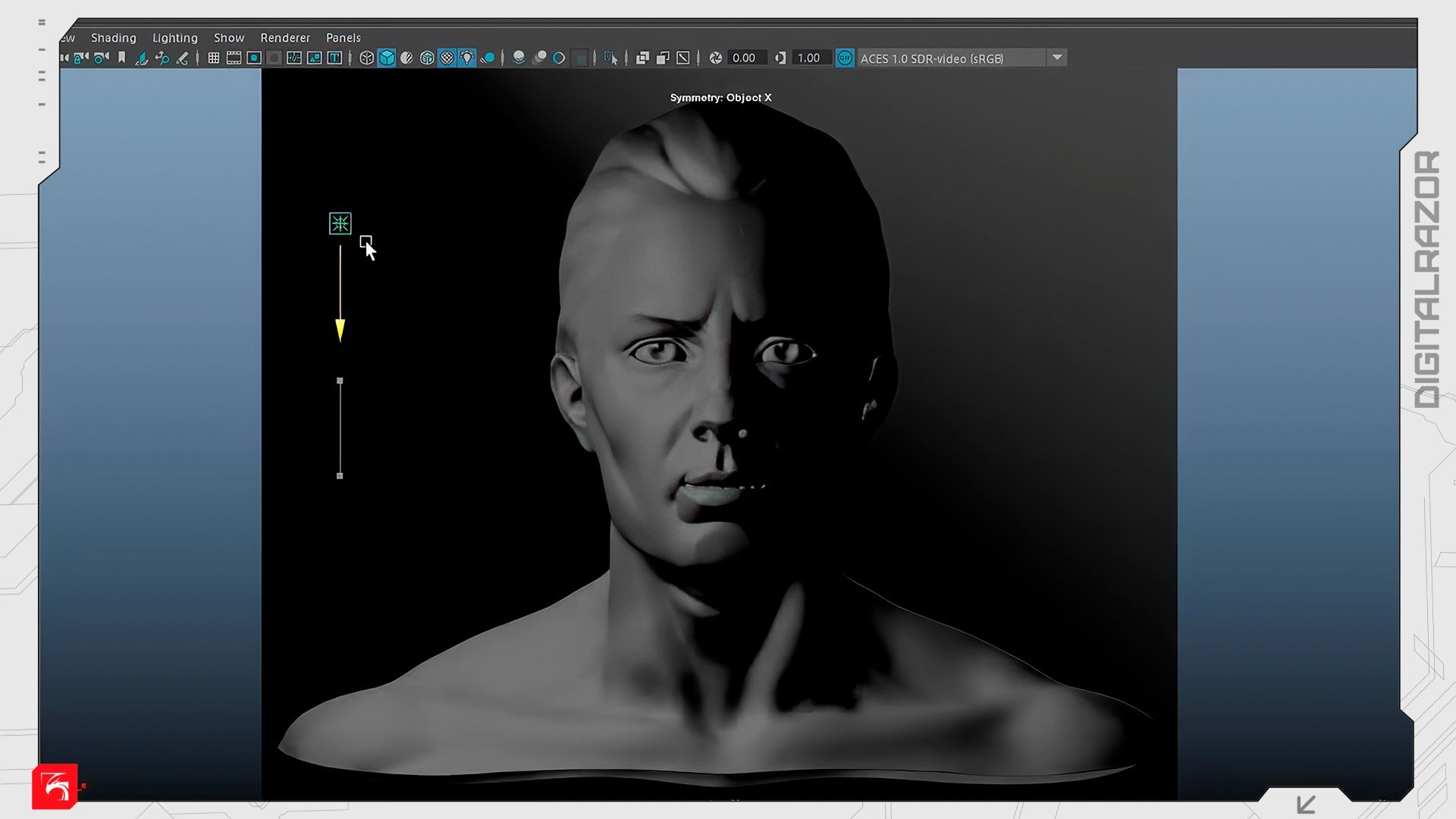Open the Shading menu
The height and width of the screenshot is (819, 1456).
[x=114, y=37]
